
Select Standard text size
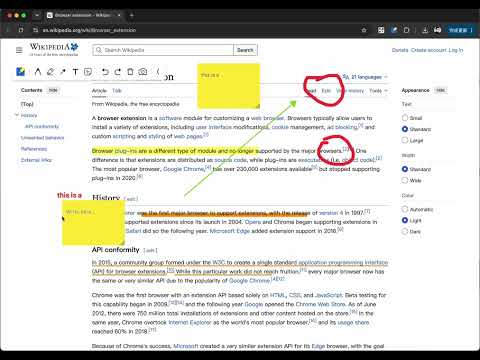tap(405, 129)
